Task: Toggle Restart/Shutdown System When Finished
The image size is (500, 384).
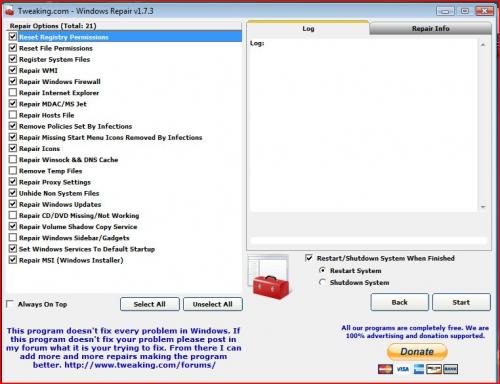Action: tap(309, 258)
